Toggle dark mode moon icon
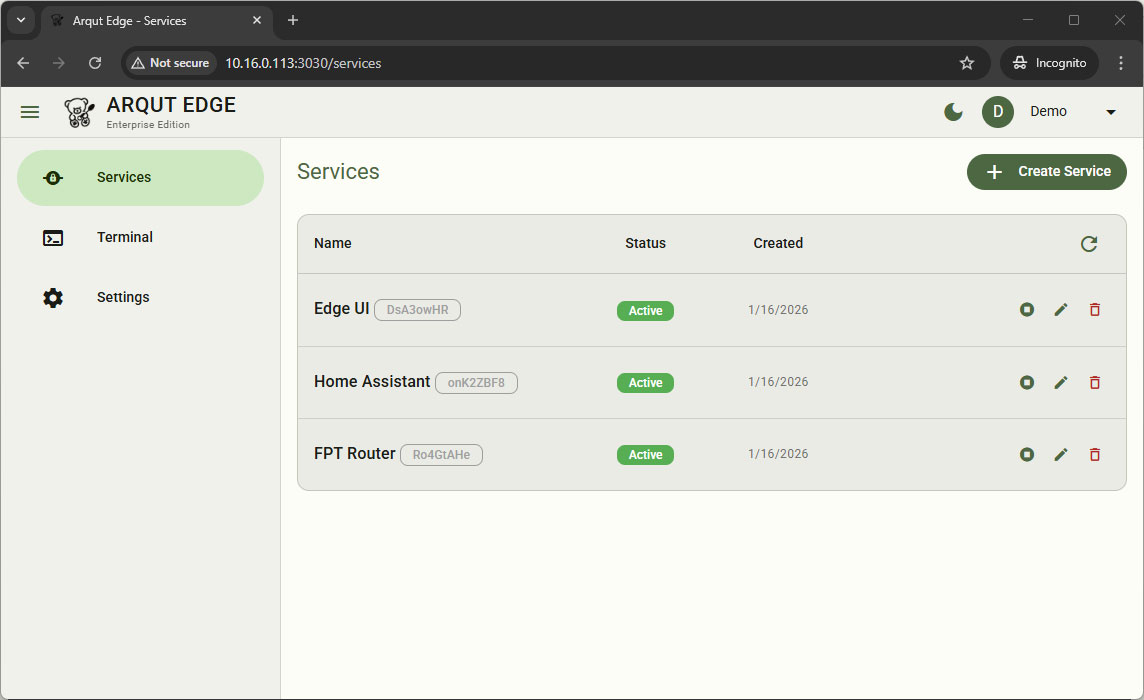 (953, 112)
